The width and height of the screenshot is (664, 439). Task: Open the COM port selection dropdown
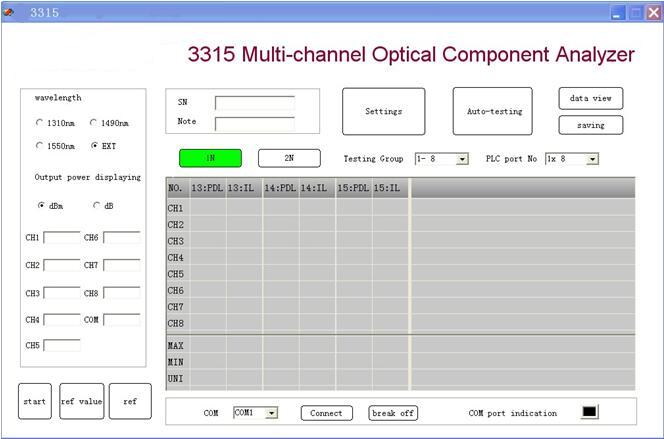pyautogui.click(x=271, y=412)
